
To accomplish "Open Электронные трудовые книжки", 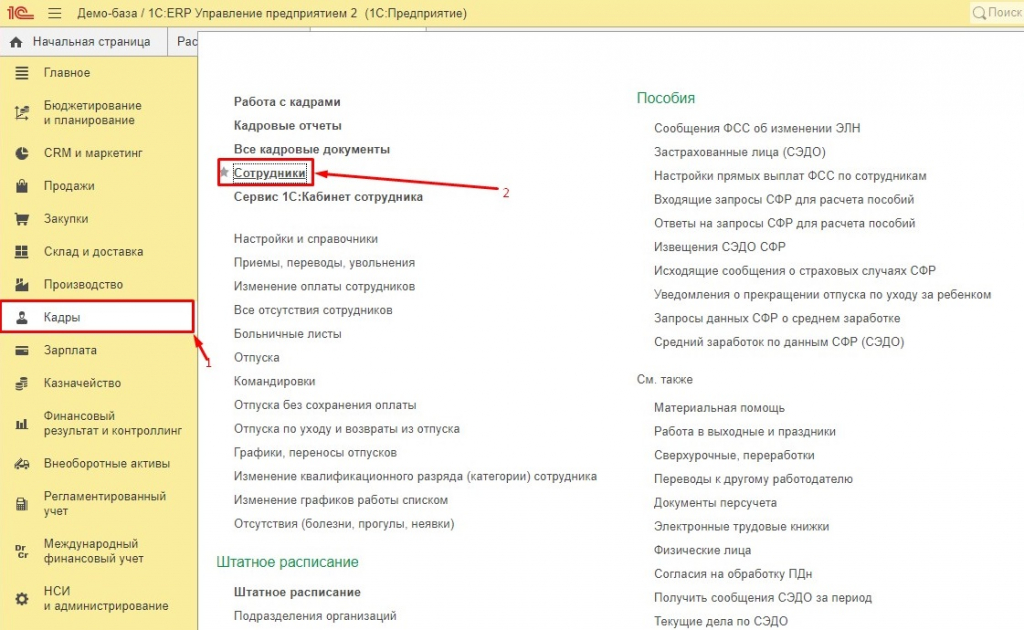I will pyautogui.click(x=741, y=527).
